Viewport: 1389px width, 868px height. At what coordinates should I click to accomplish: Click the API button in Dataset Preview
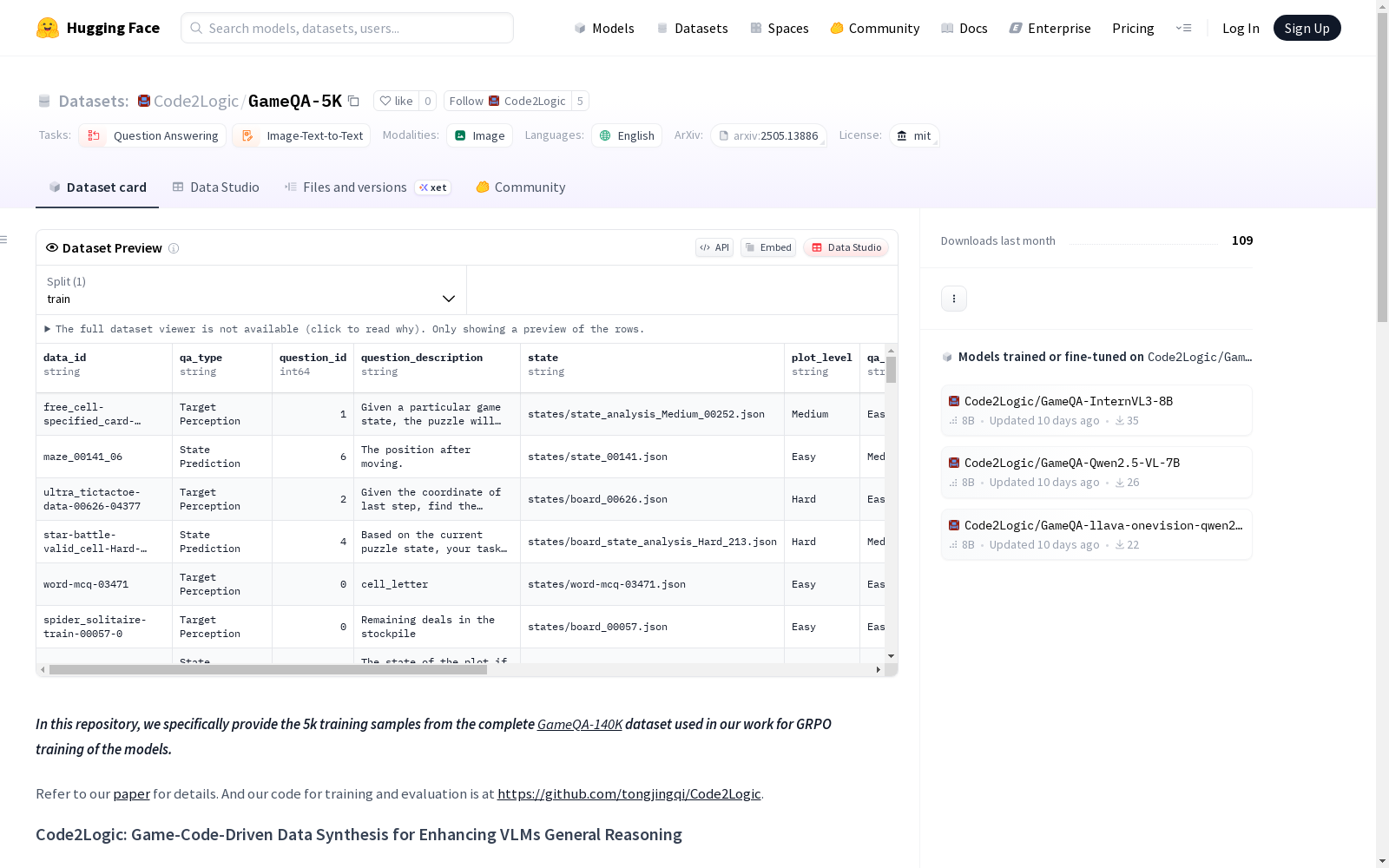tap(714, 247)
